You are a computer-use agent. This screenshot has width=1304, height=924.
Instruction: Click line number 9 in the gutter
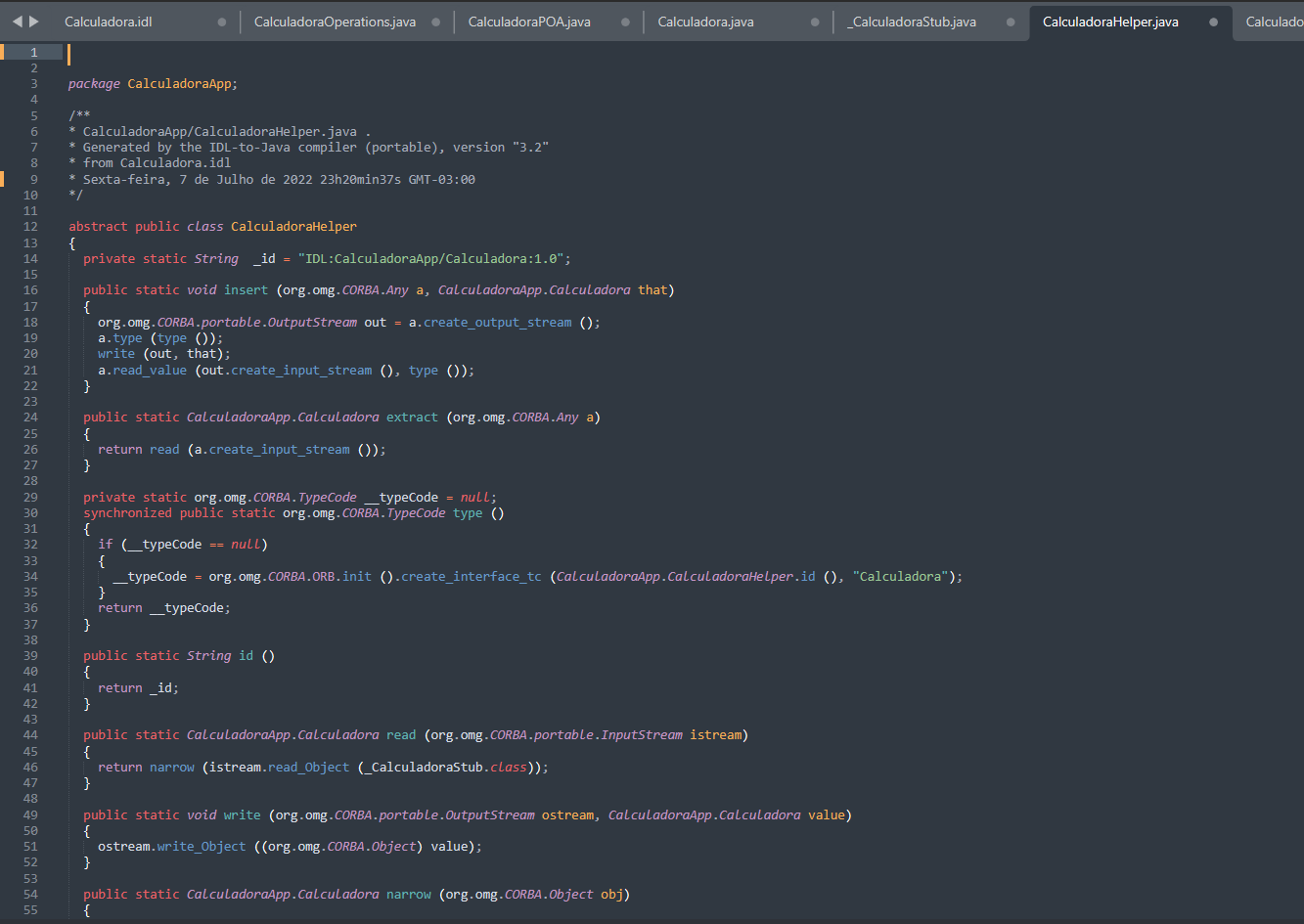click(x=33, y=179)
